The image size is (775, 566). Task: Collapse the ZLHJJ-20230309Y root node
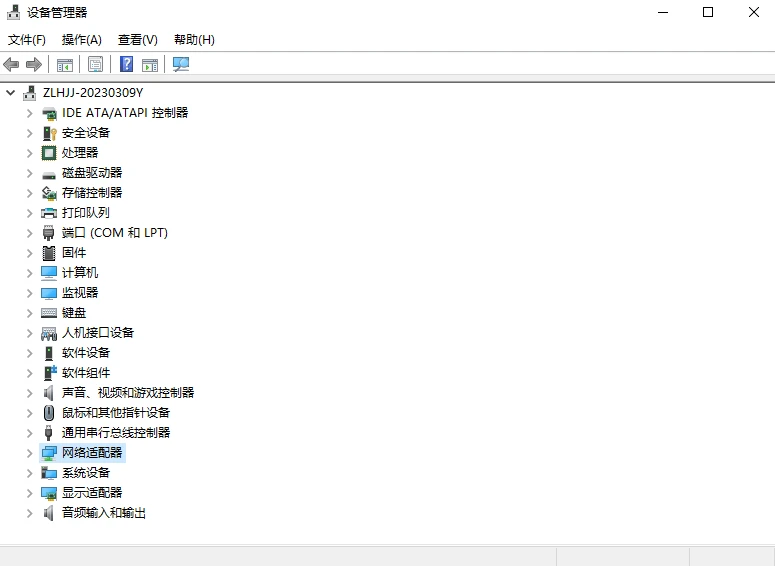point(10,93)
